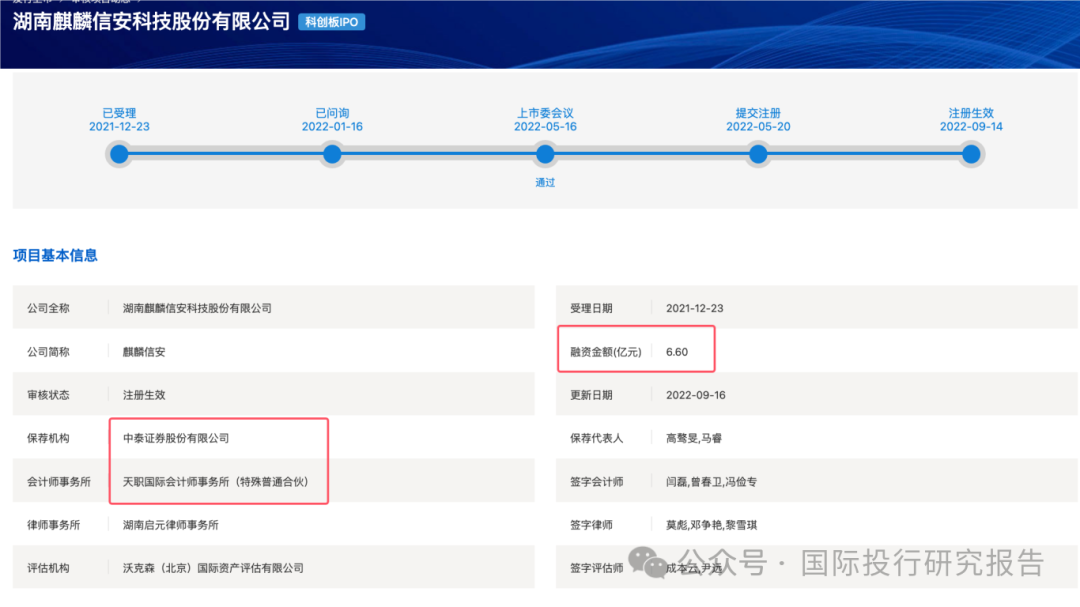The height and width of the screenshot is (607, 1080).
Task: Select appraiser 沃克森（北京）国际资产评估有限公司
Action: point(213,568)
